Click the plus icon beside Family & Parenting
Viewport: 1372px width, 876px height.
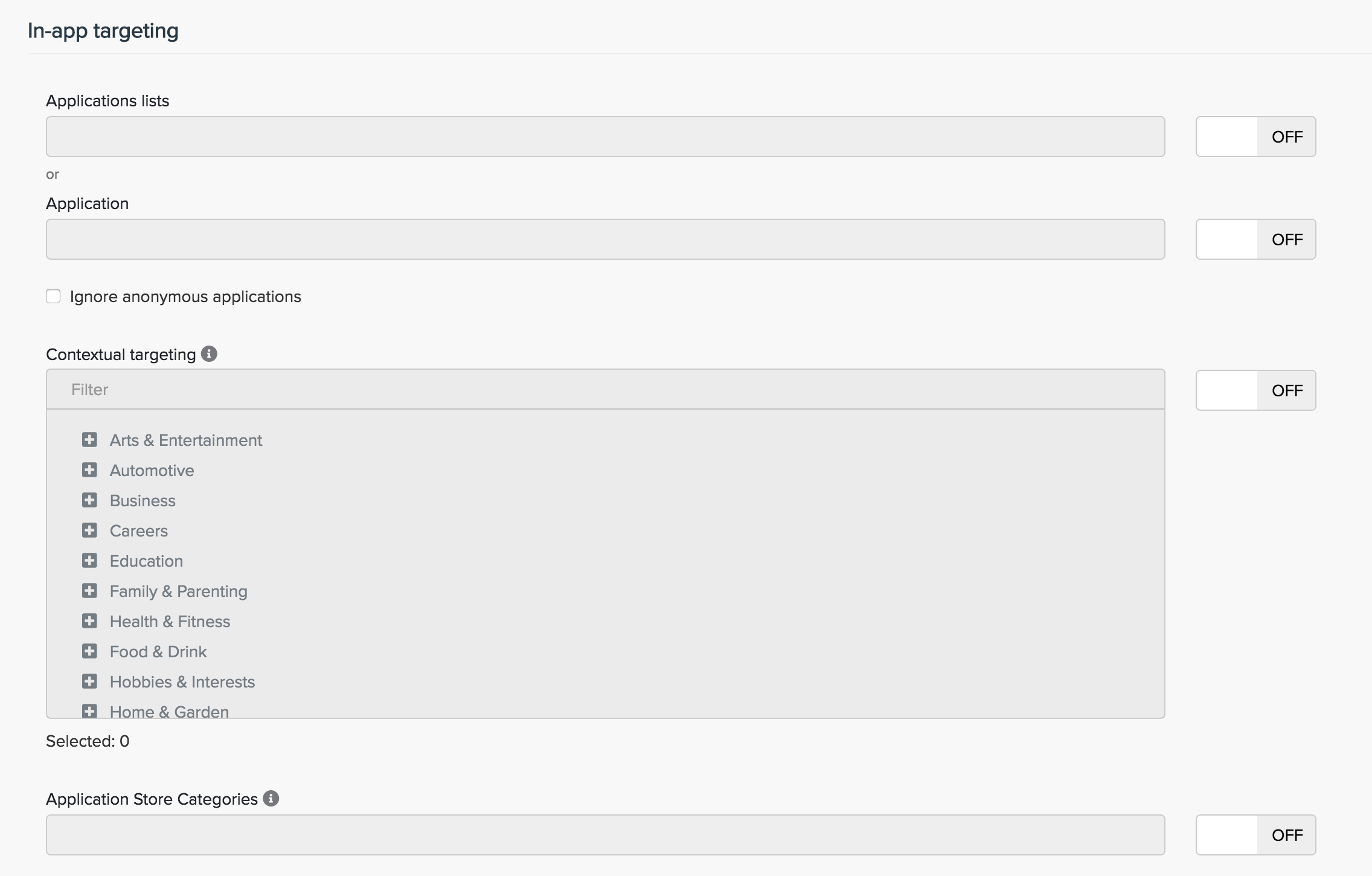[89, 591]
